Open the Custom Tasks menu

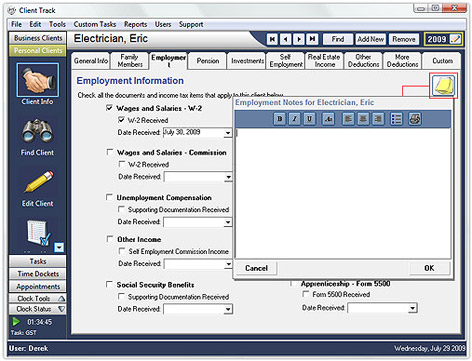(x=95, y=24)
